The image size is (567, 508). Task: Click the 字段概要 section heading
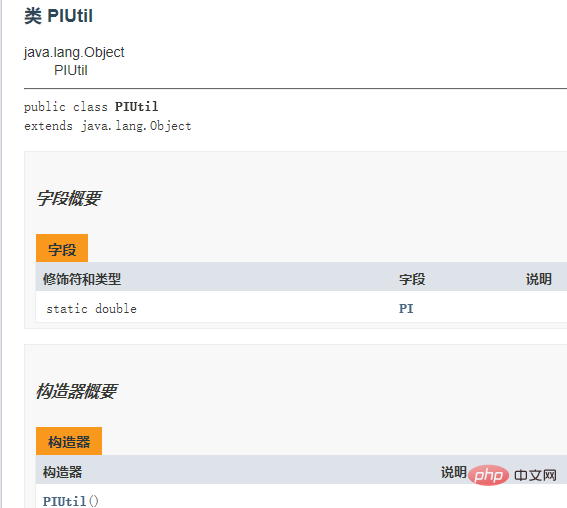[x=68, y=198]
